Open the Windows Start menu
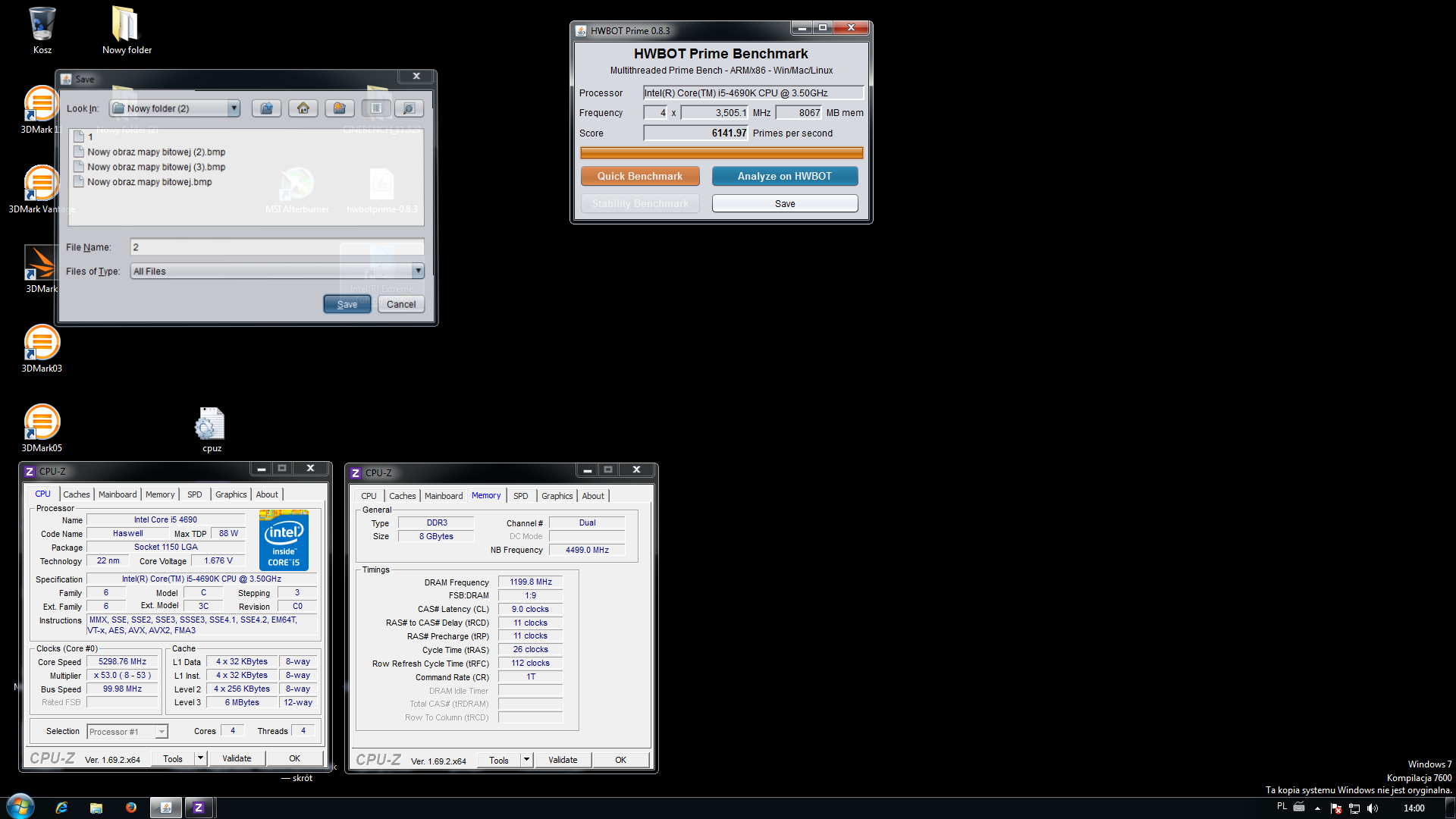This screenshot has width=1456, height=819. 20,808
